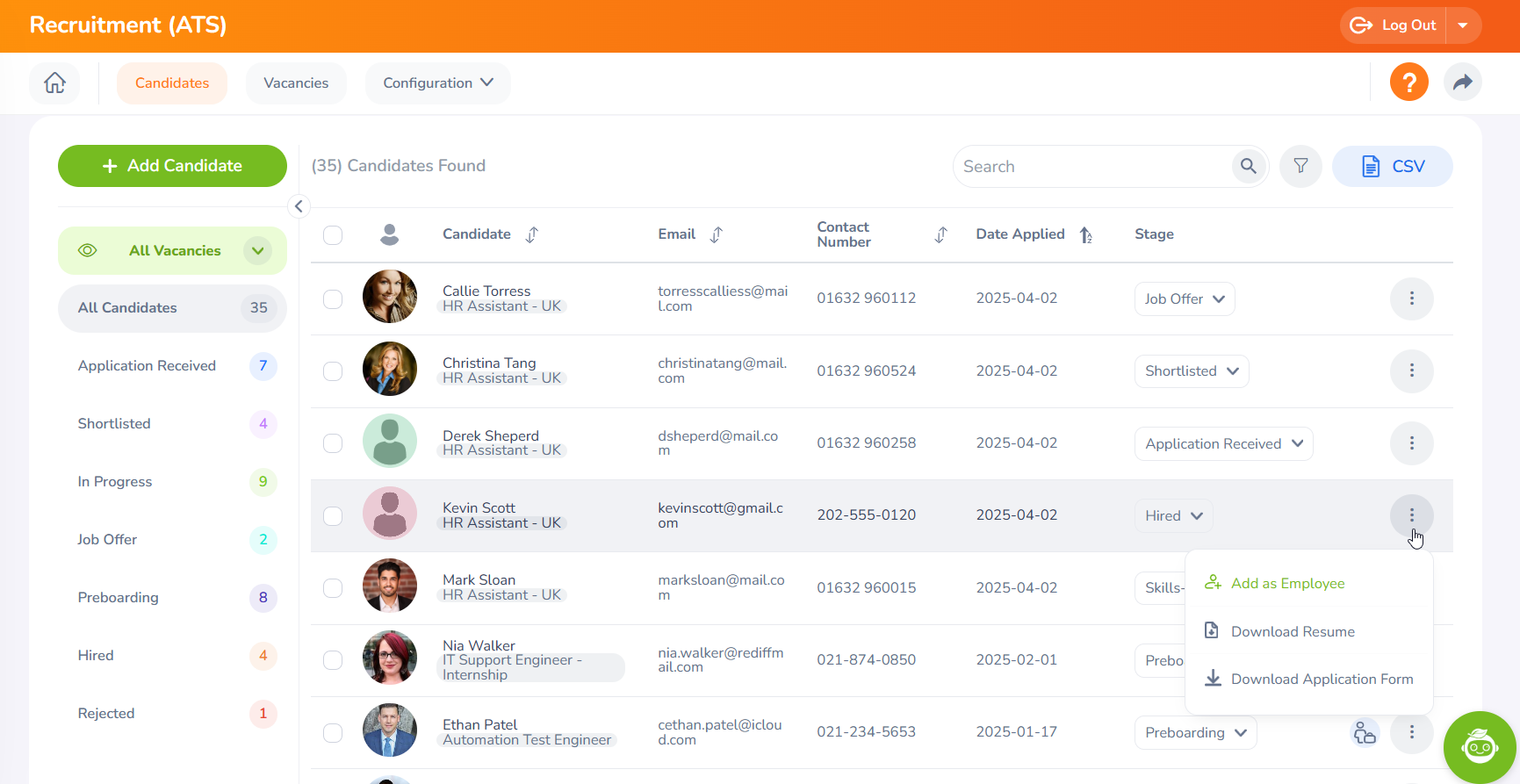Open three-dot menu for Callie Torress
This screenshot has height=784, width=1520.
[1411, 298]
